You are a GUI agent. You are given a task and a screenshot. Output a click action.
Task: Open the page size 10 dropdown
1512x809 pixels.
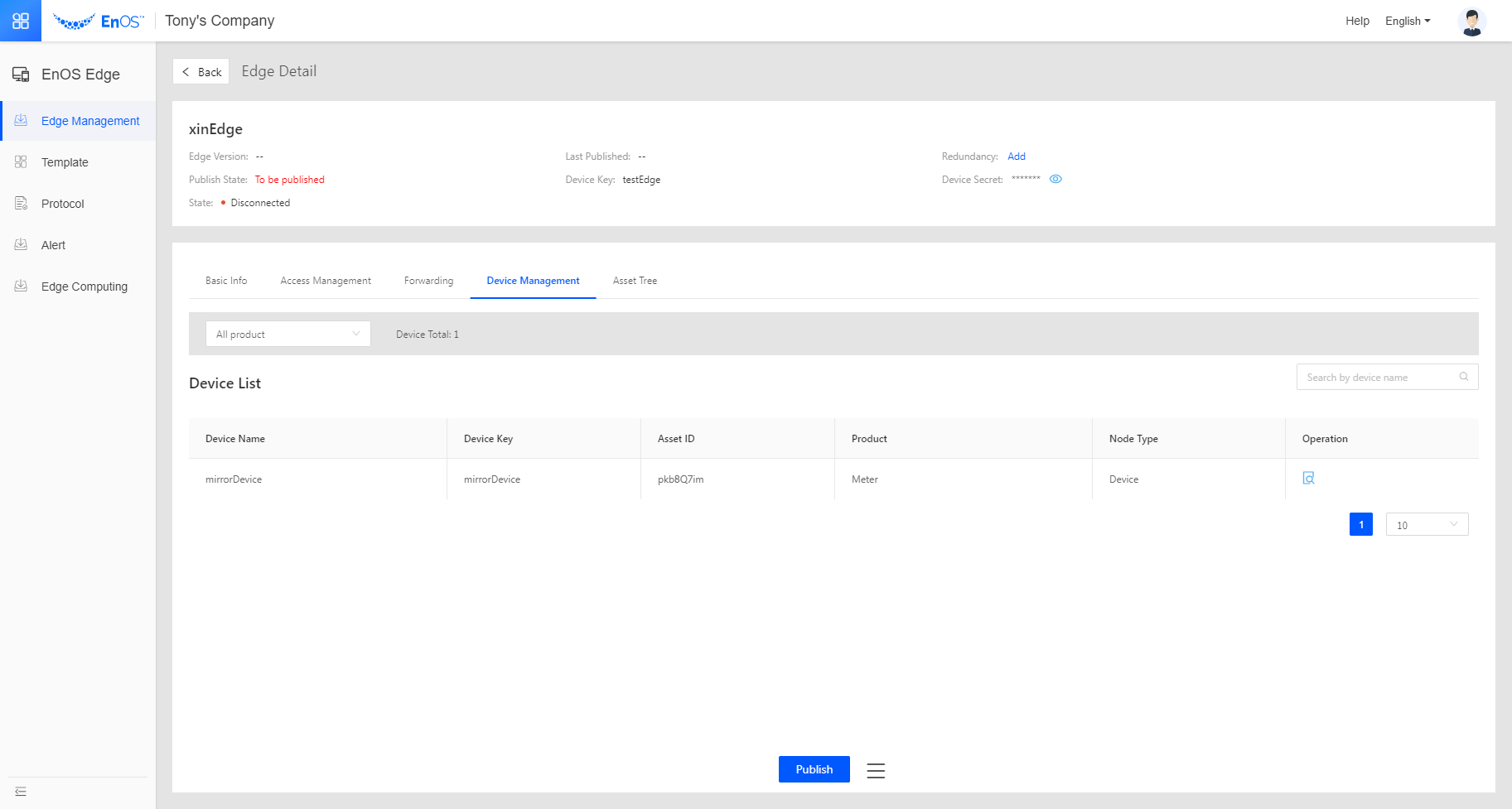pyautogui.click(x=1427, y=525)
